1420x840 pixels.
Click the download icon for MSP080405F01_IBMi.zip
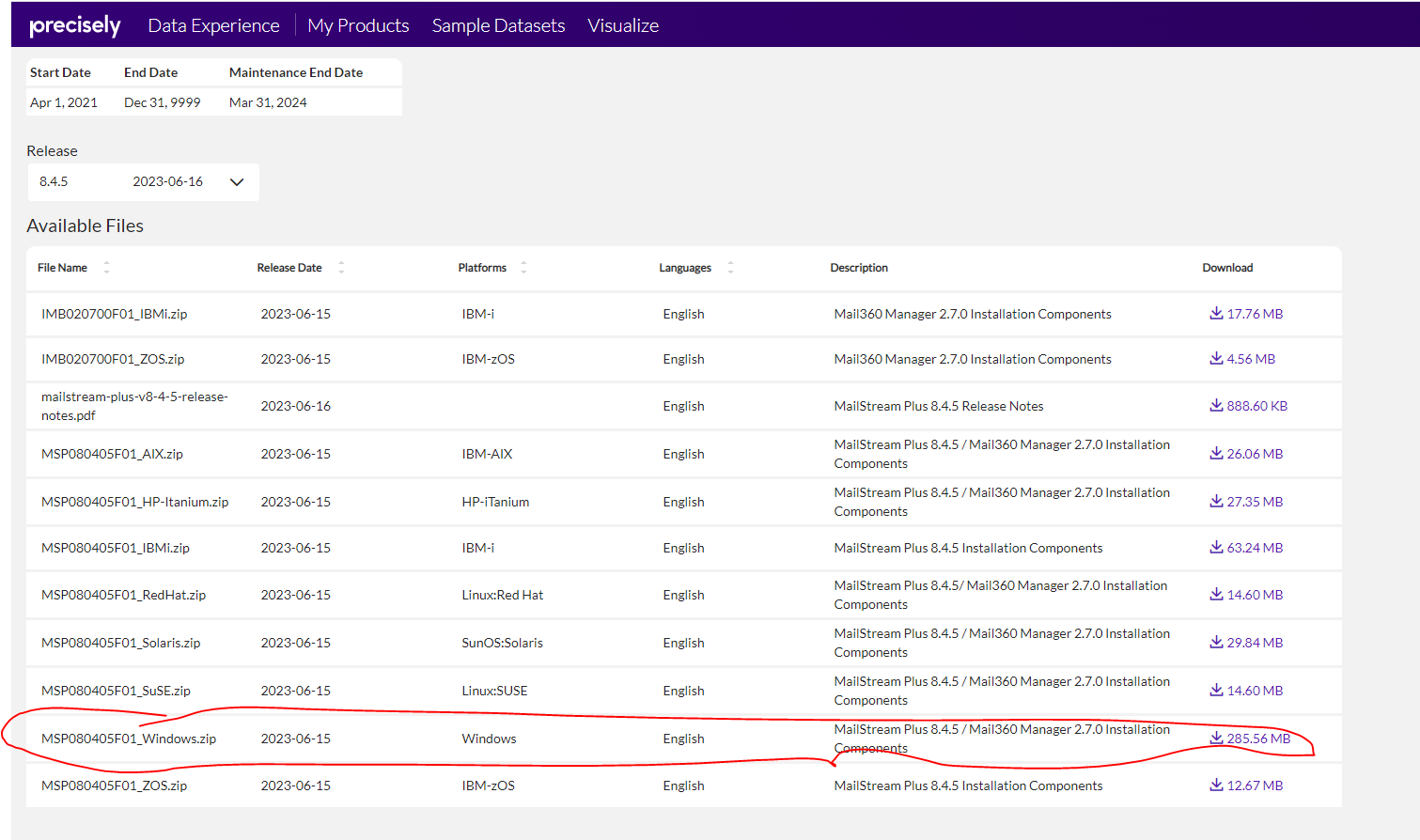[1216, 547]
